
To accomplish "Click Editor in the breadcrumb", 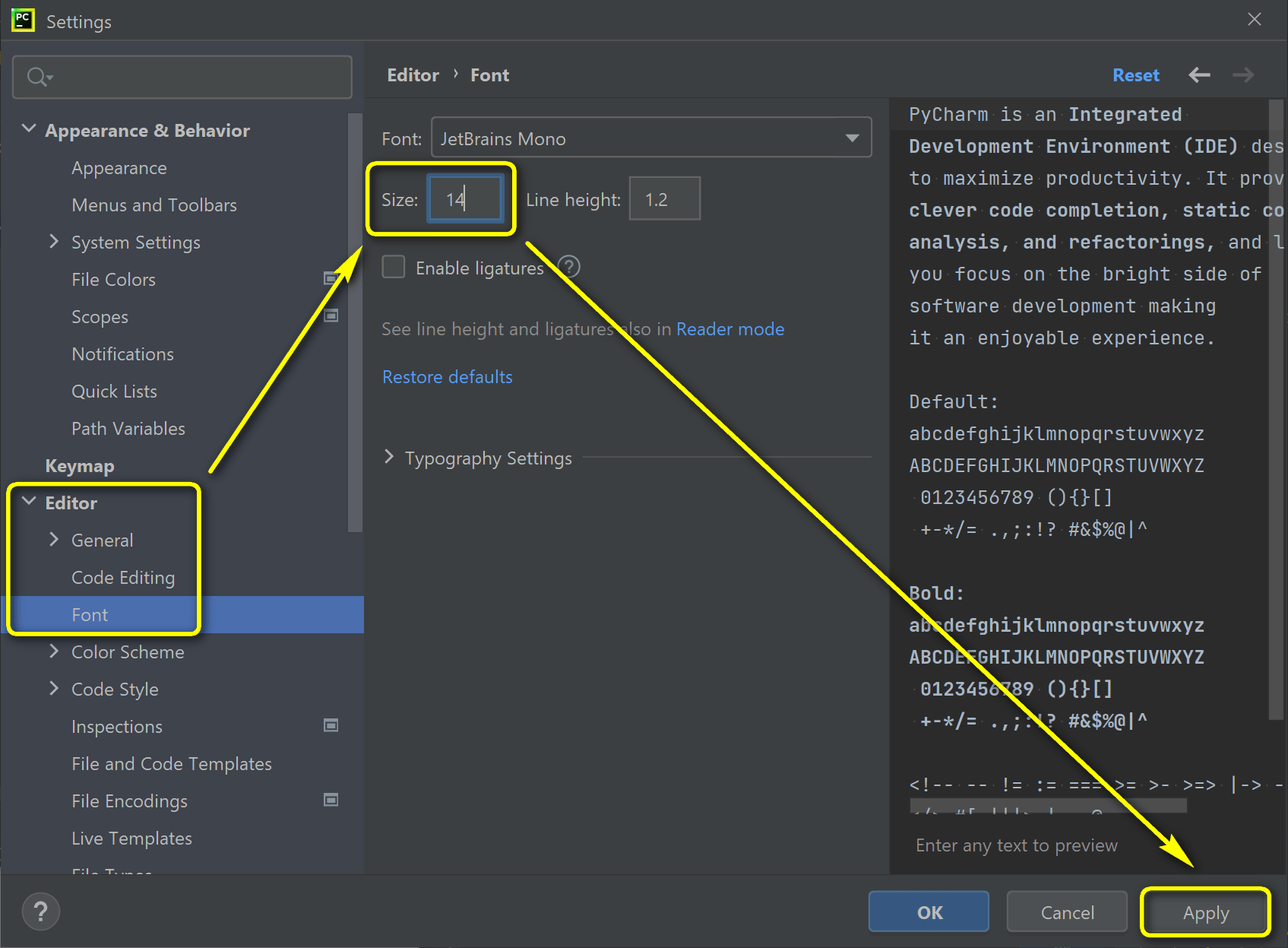I will pos(413,75).
